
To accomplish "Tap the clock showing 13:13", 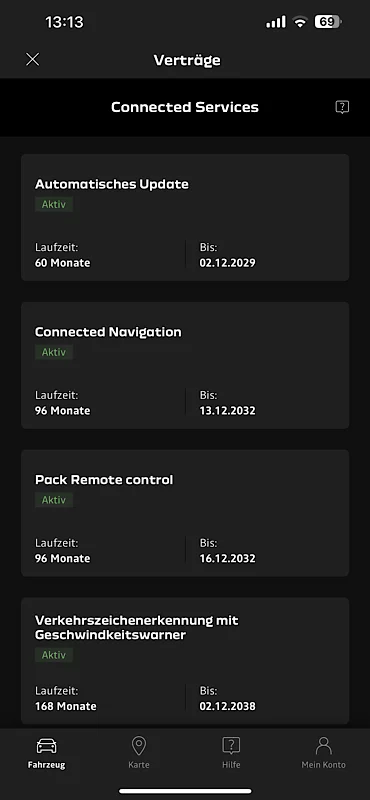I will (64, 22).
